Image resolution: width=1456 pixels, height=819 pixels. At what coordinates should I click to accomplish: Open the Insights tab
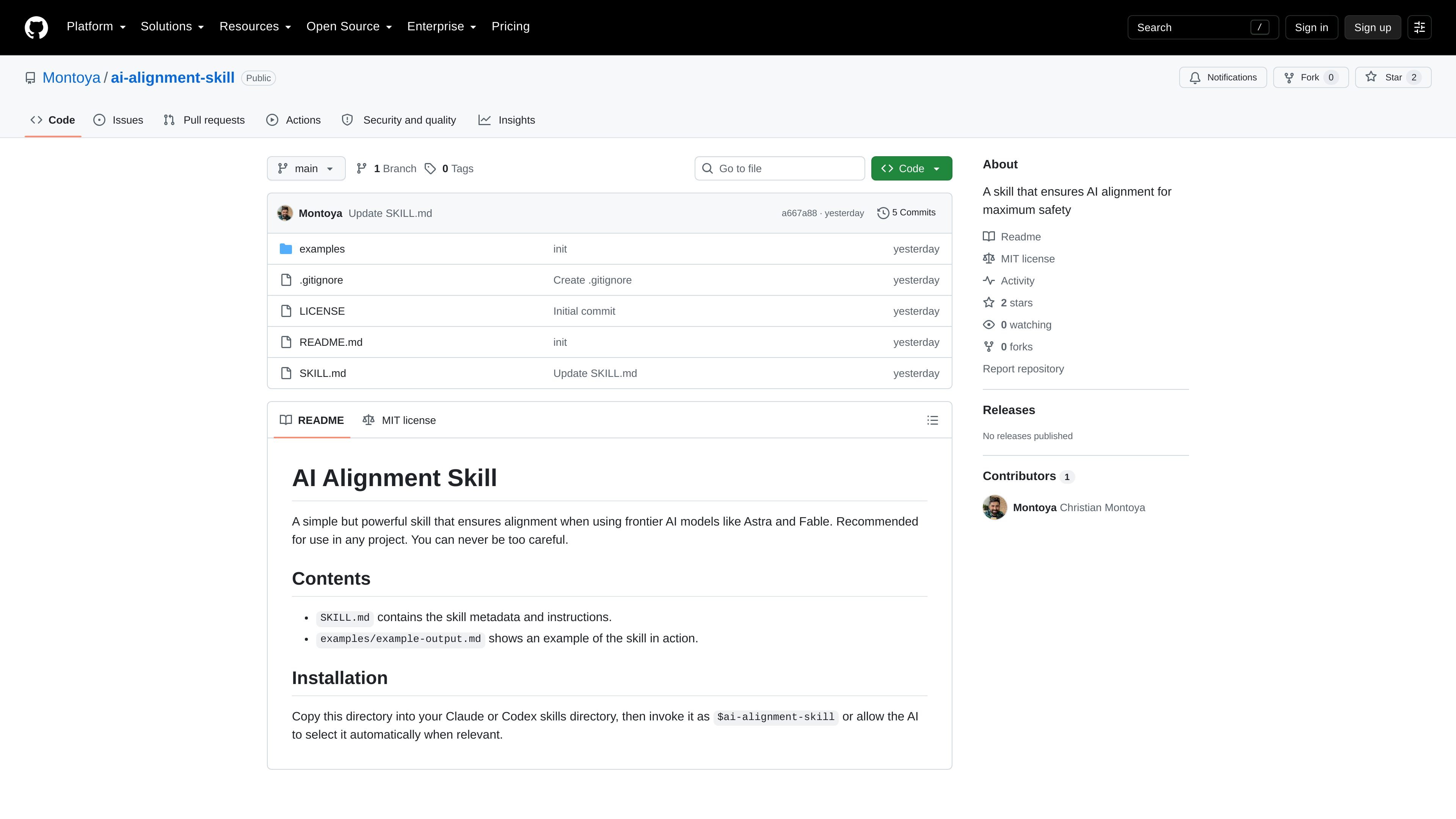coord(507,120)
